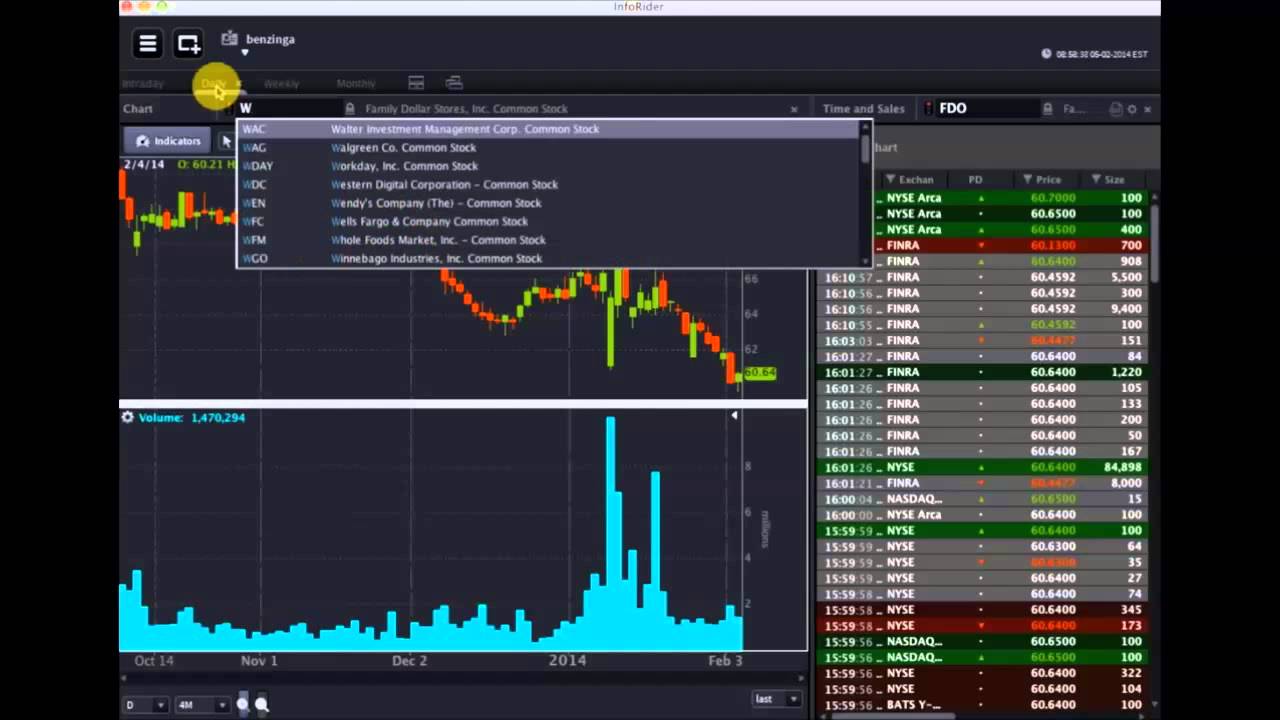This screenshot has height=720, width=1280.
Task: Click the 84,898 size trade row
Action: click(x=983, y=467)
